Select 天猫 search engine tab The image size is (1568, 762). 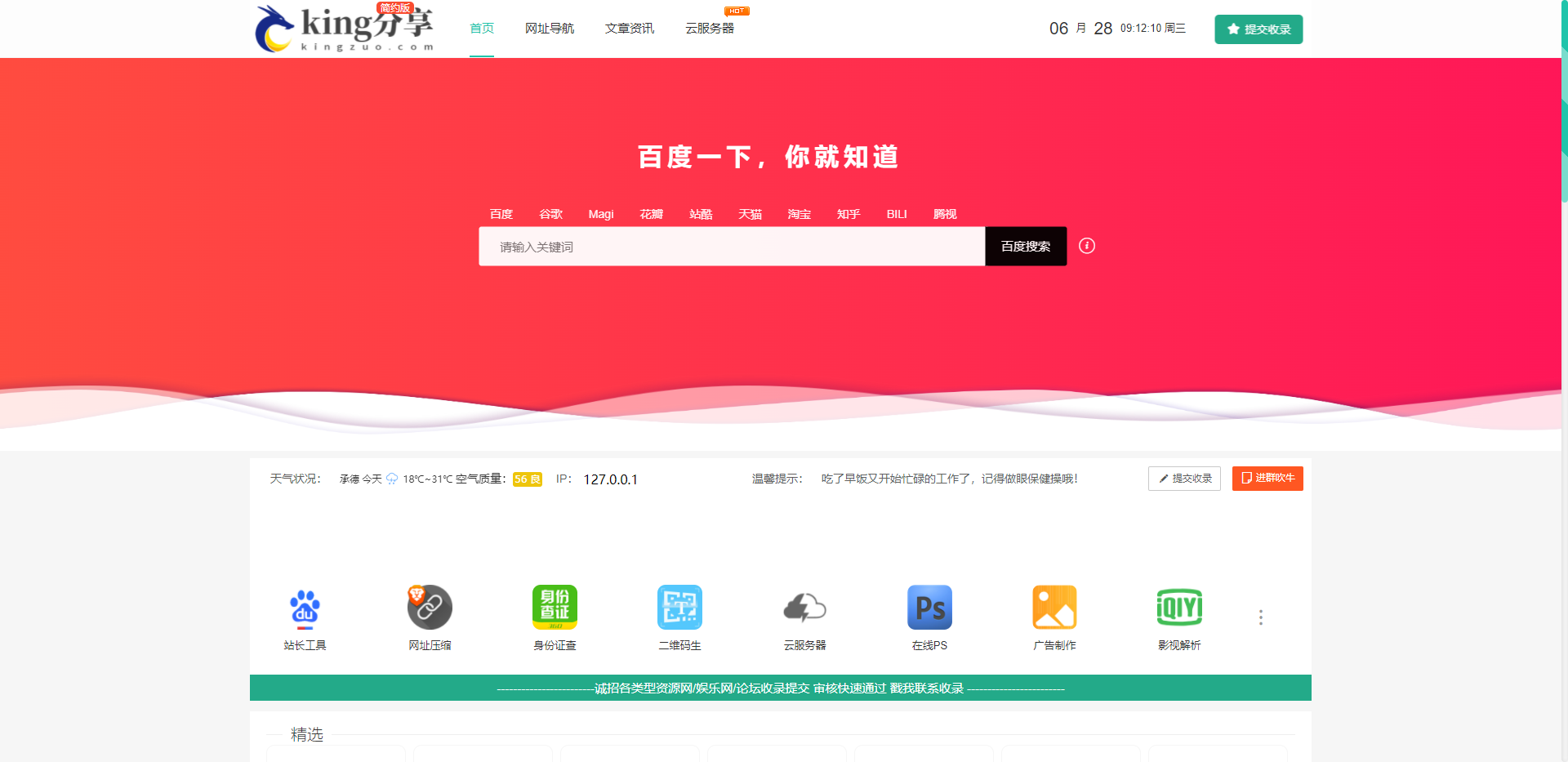(751, 214)
